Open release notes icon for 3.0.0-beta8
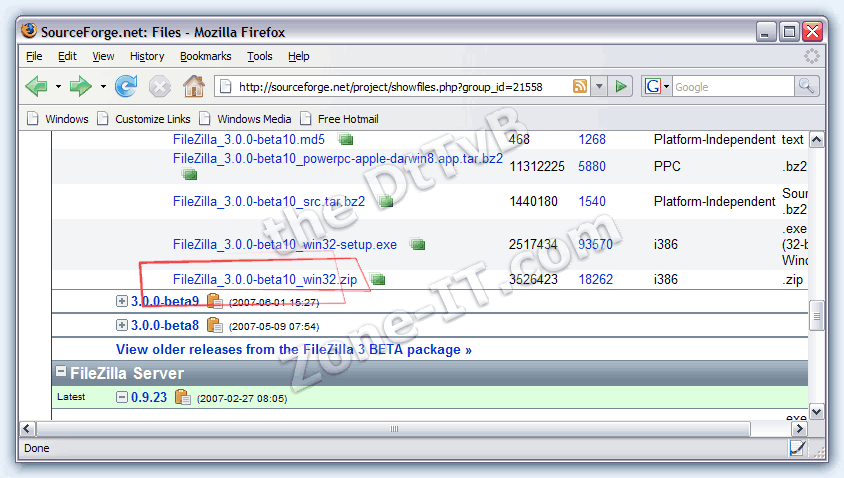This screenshot has height=478, width=844. point(215,325)
